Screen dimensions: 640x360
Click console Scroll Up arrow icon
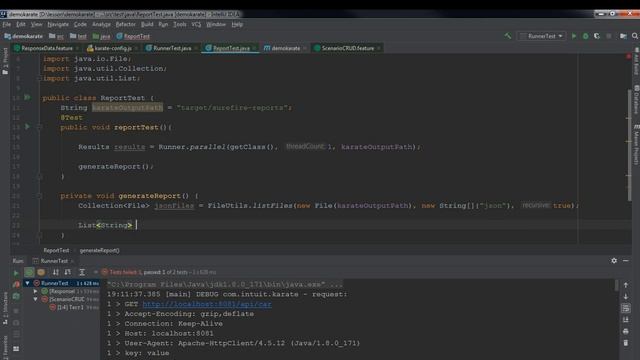tap(626, 285)
